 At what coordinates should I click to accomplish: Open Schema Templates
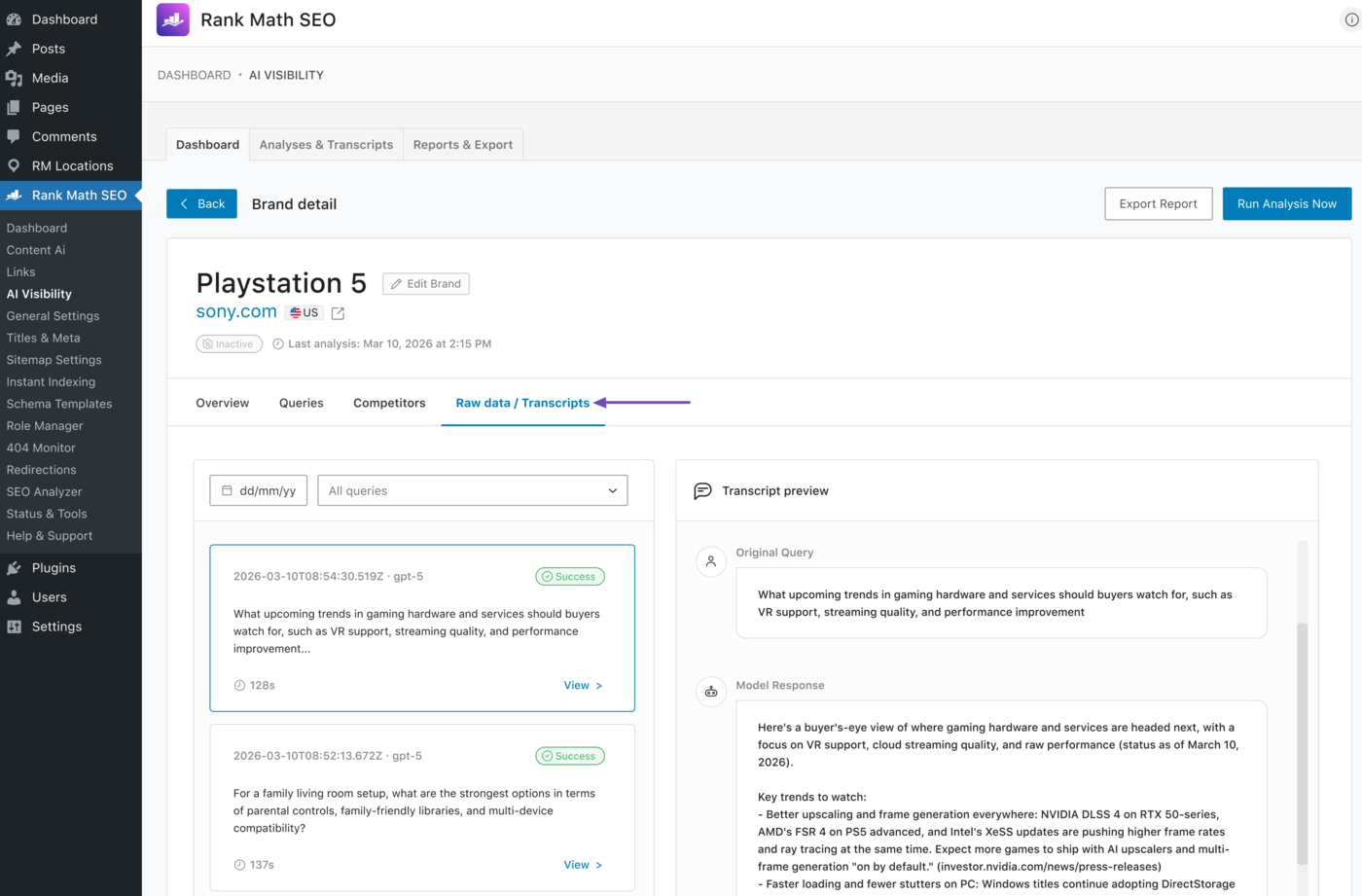point(59,404)
